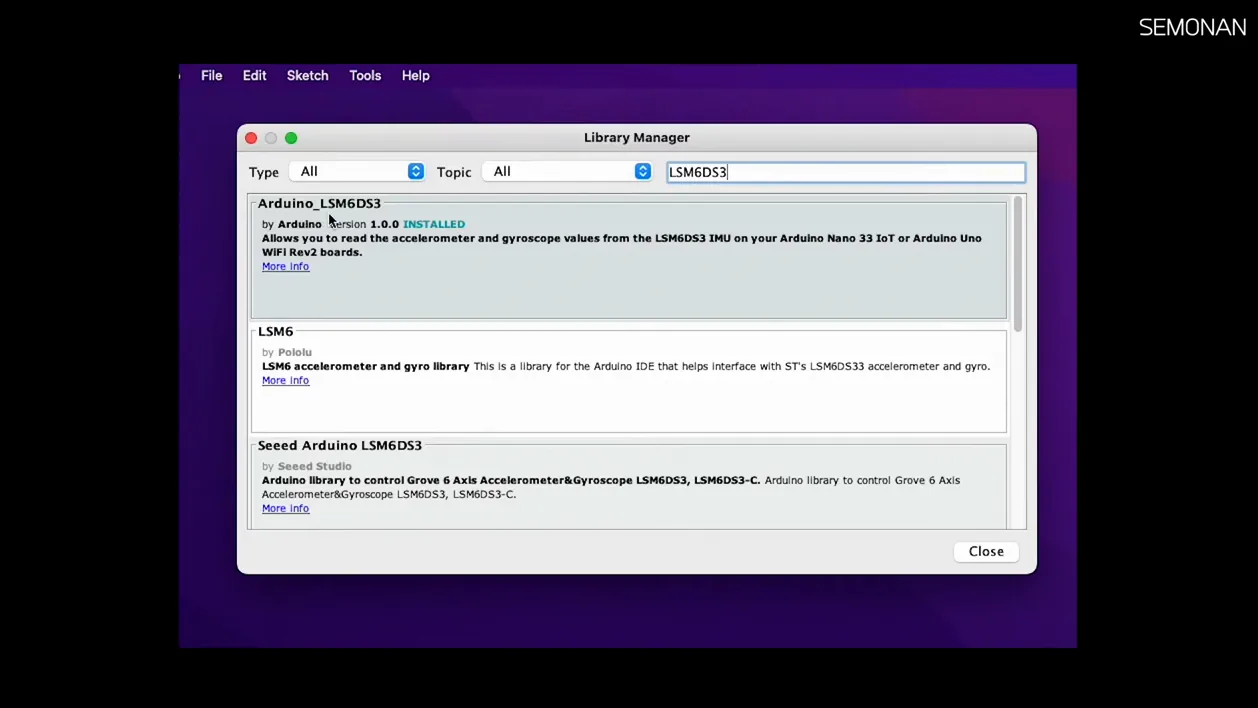Select the LSM6 library entry title
Screen dimensions: 1258x708
(275, 331)
